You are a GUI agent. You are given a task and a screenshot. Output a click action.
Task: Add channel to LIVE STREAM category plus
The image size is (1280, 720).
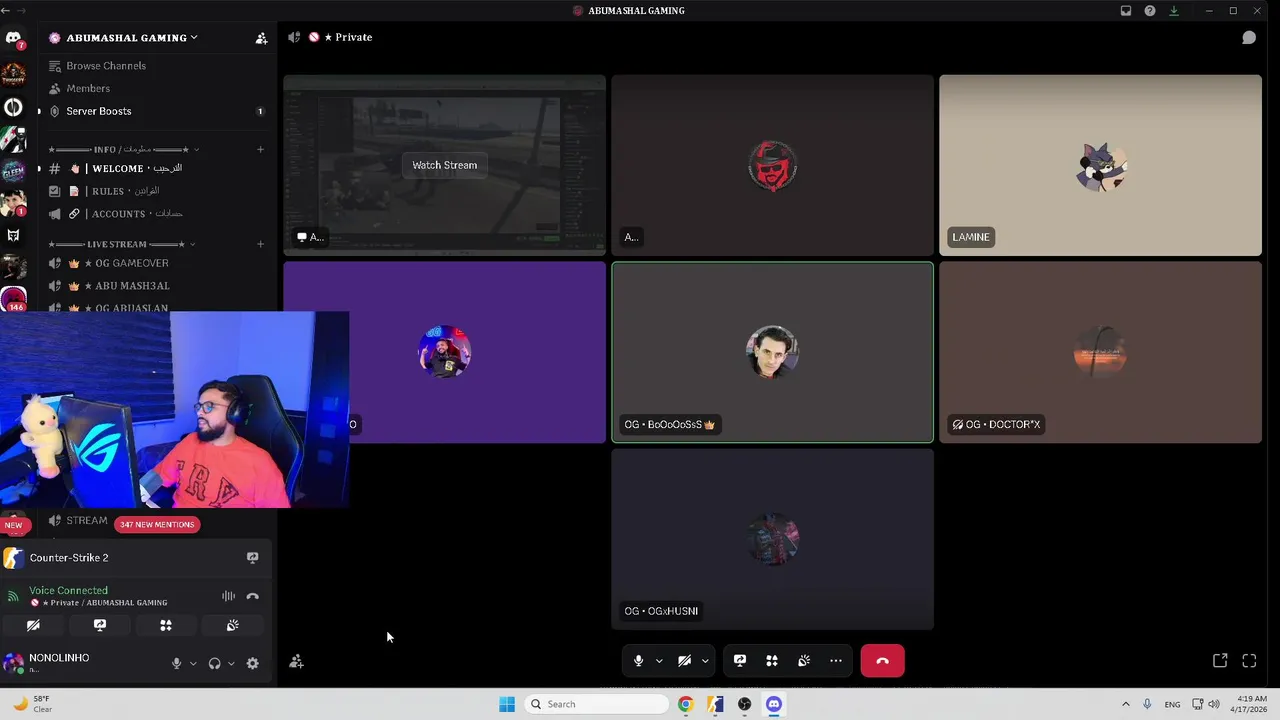point(260,244)
